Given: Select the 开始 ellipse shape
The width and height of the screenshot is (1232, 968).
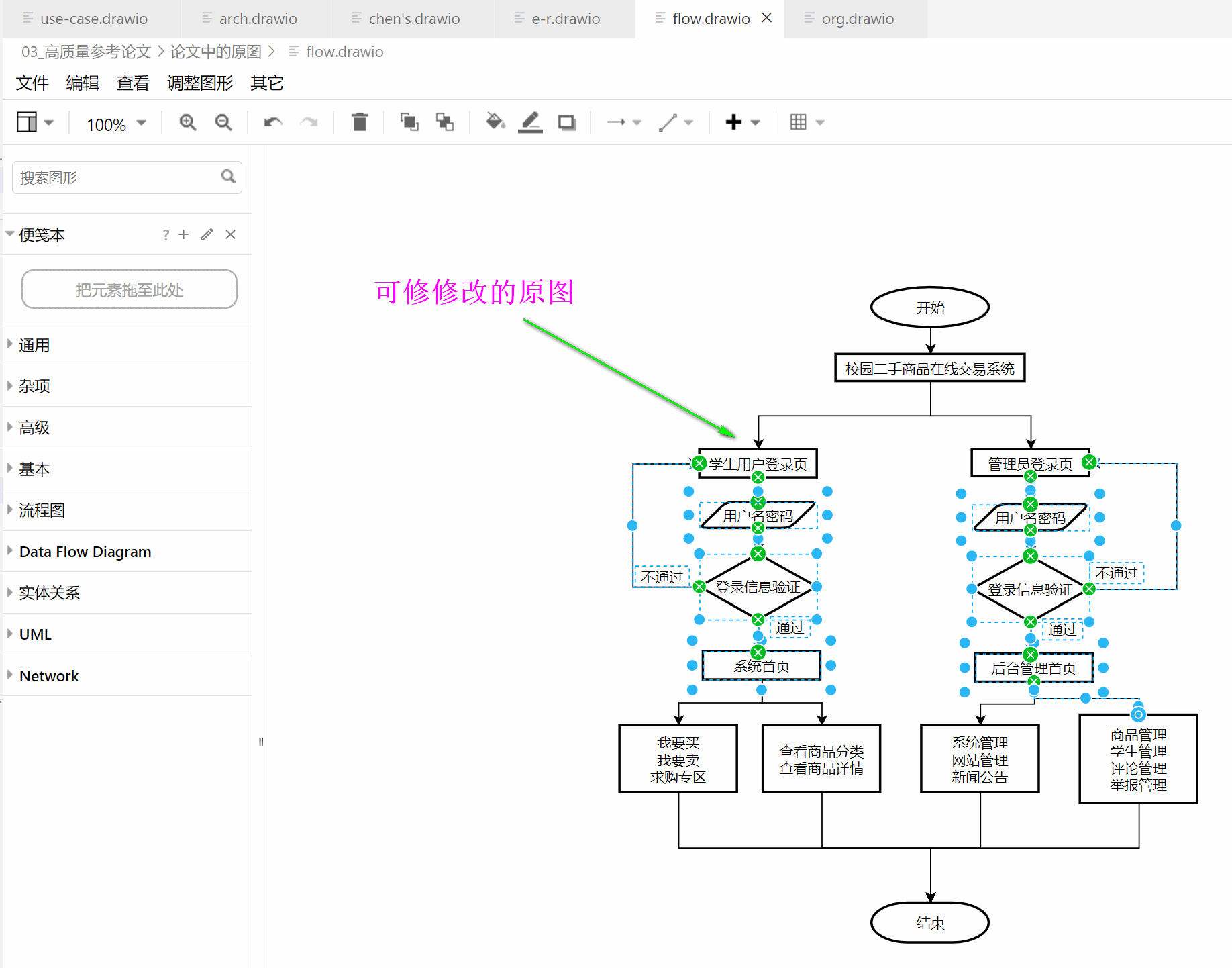Looking at the screenshot, I should click(x=930, y=307).
